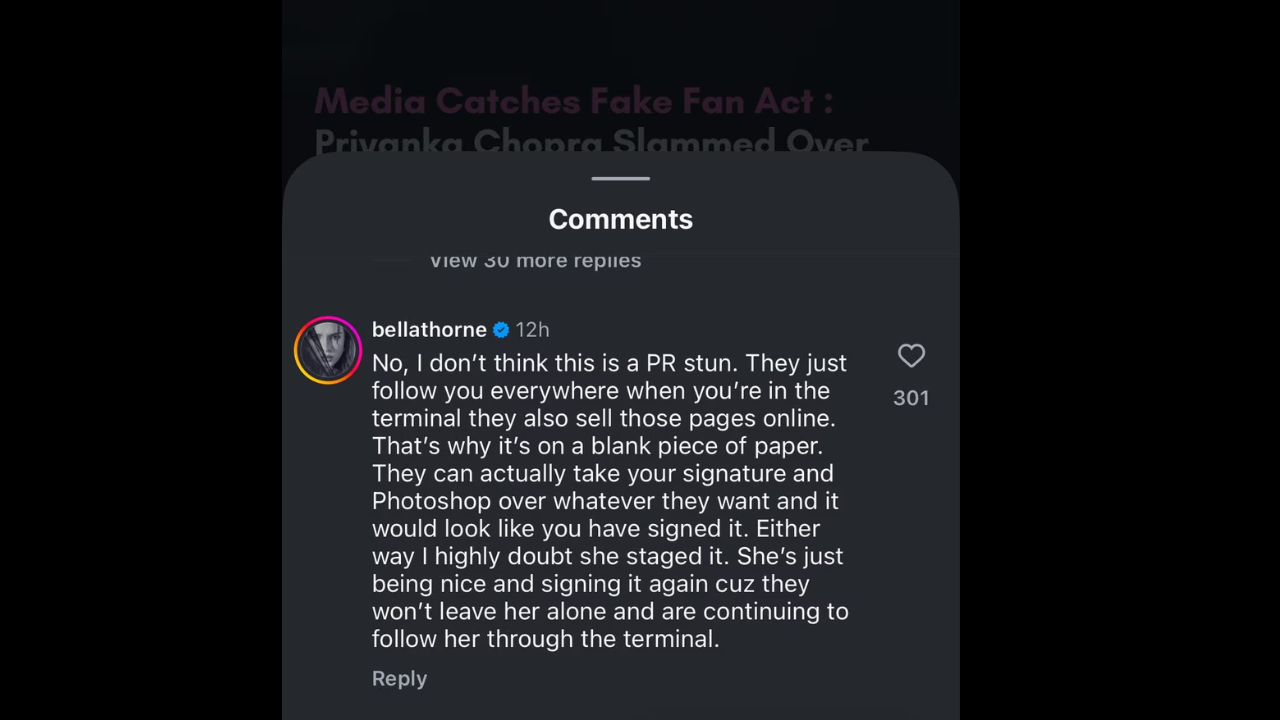Click the blue verified badge beside bellathorne
Screen dimensions: 1280x720
[501, 330]
